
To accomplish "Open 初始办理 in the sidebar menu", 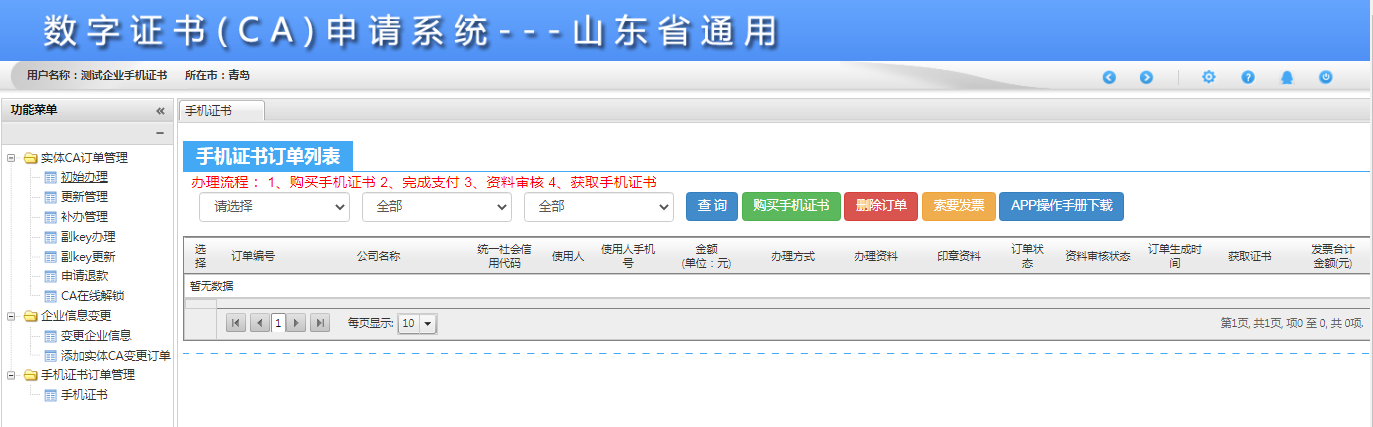I will pos(84,177).
